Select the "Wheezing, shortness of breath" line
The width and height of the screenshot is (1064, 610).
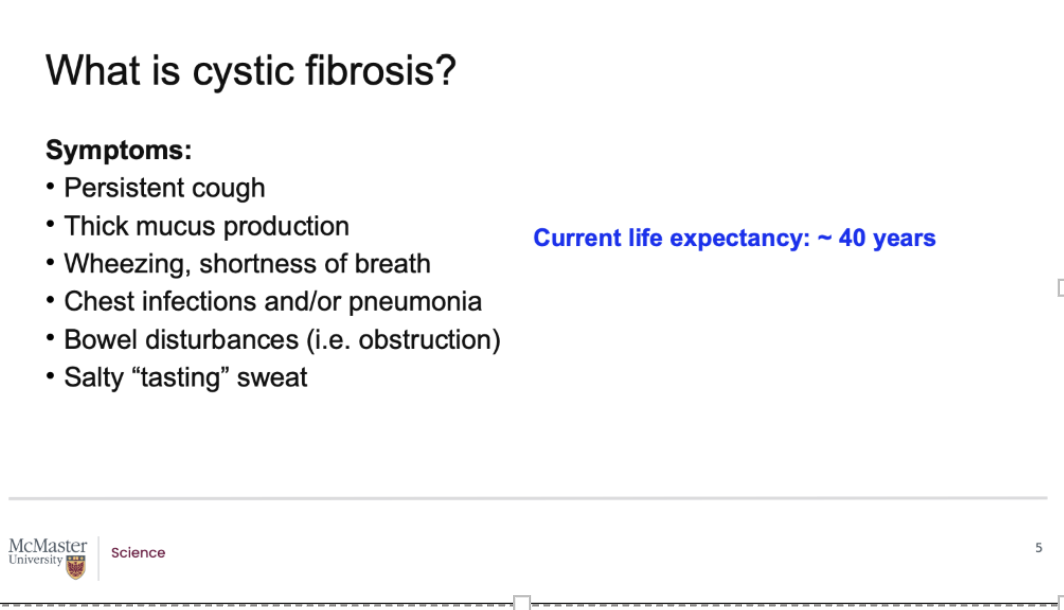coord(247,264)
